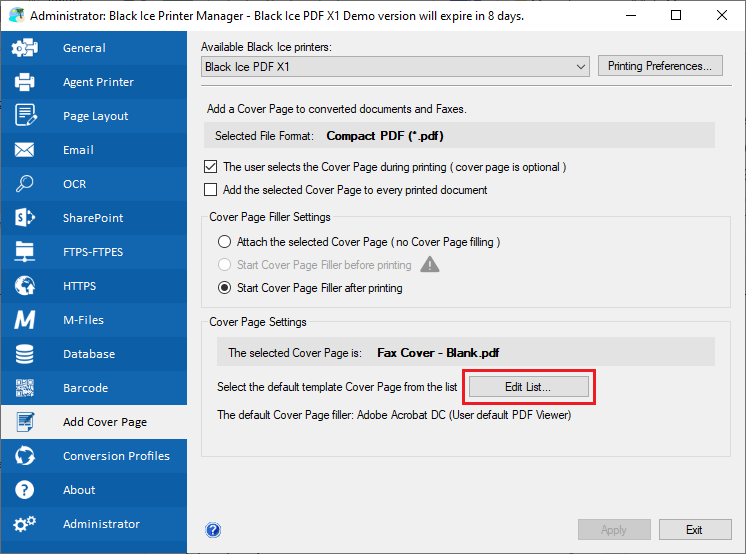
Task: Open Page Layout via its sidebar icon
Action: [x=25, y=116]
